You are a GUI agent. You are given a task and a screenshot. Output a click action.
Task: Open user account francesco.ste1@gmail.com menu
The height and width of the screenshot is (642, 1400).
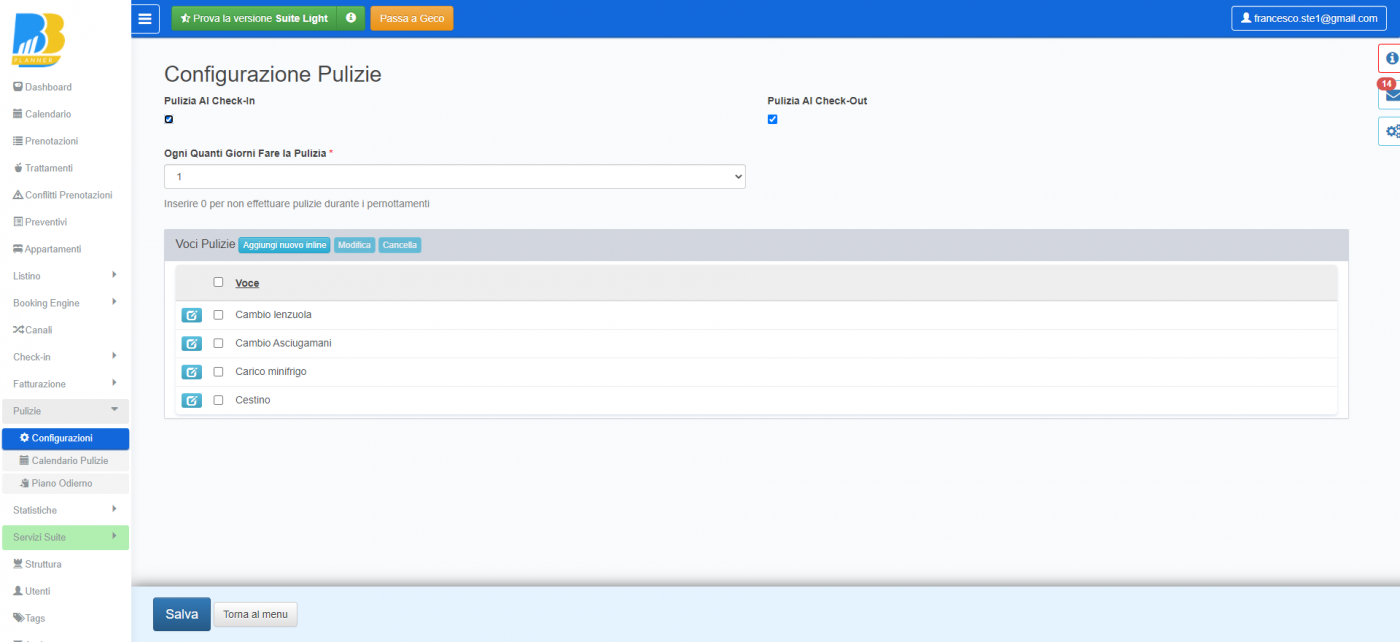(x=1309, y=18)
